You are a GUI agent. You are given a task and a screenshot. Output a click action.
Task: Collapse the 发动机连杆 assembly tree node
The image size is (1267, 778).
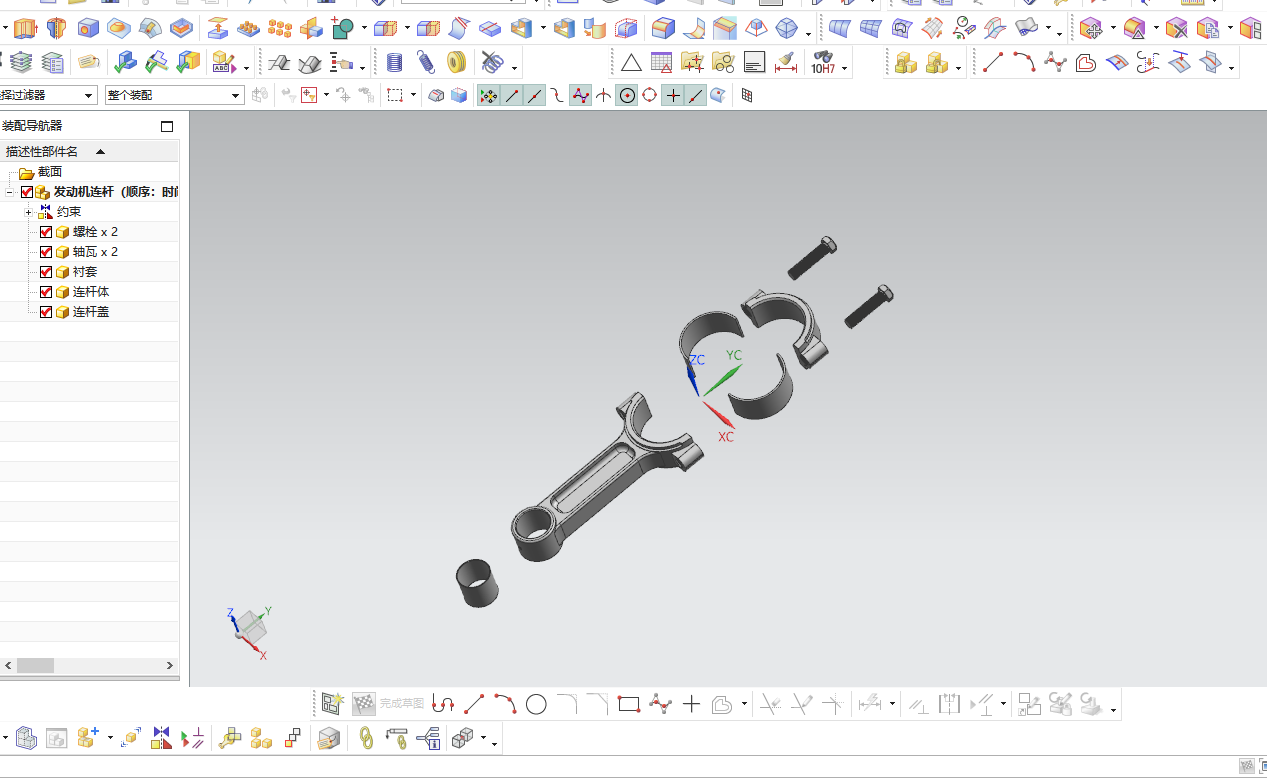pos(9,192)
